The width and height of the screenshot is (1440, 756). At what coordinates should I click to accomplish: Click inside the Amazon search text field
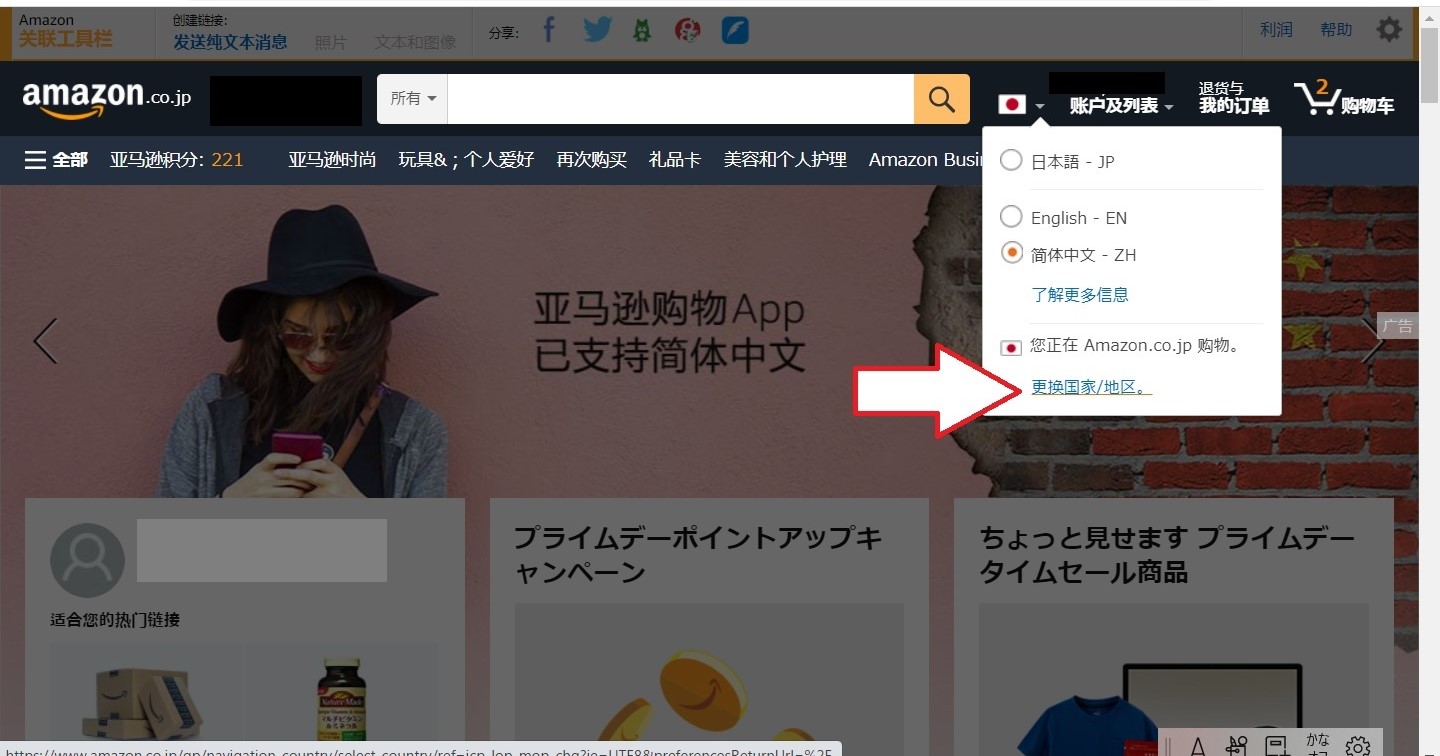(680, 99)
